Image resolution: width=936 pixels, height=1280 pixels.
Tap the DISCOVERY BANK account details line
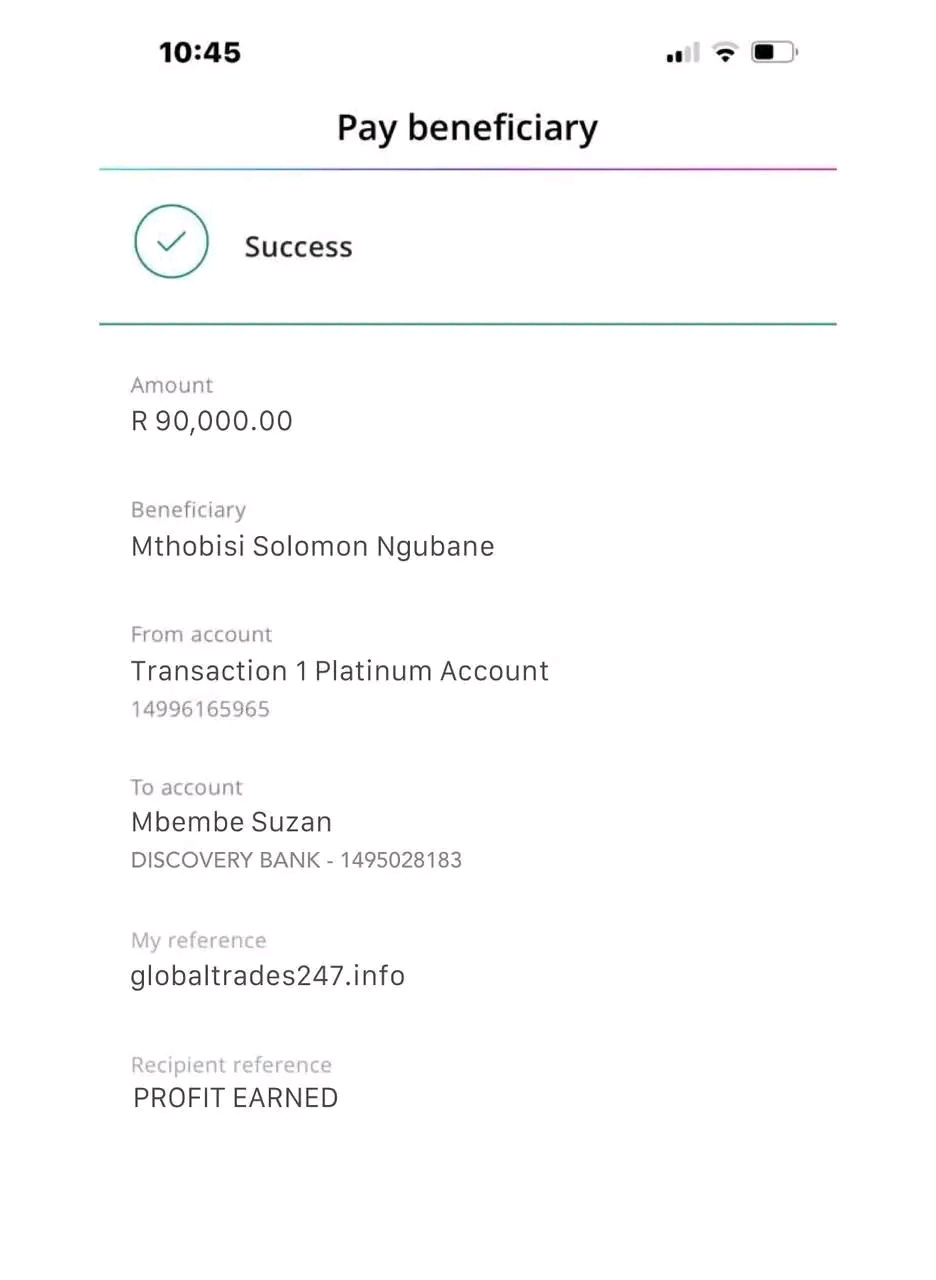[296, 860]
